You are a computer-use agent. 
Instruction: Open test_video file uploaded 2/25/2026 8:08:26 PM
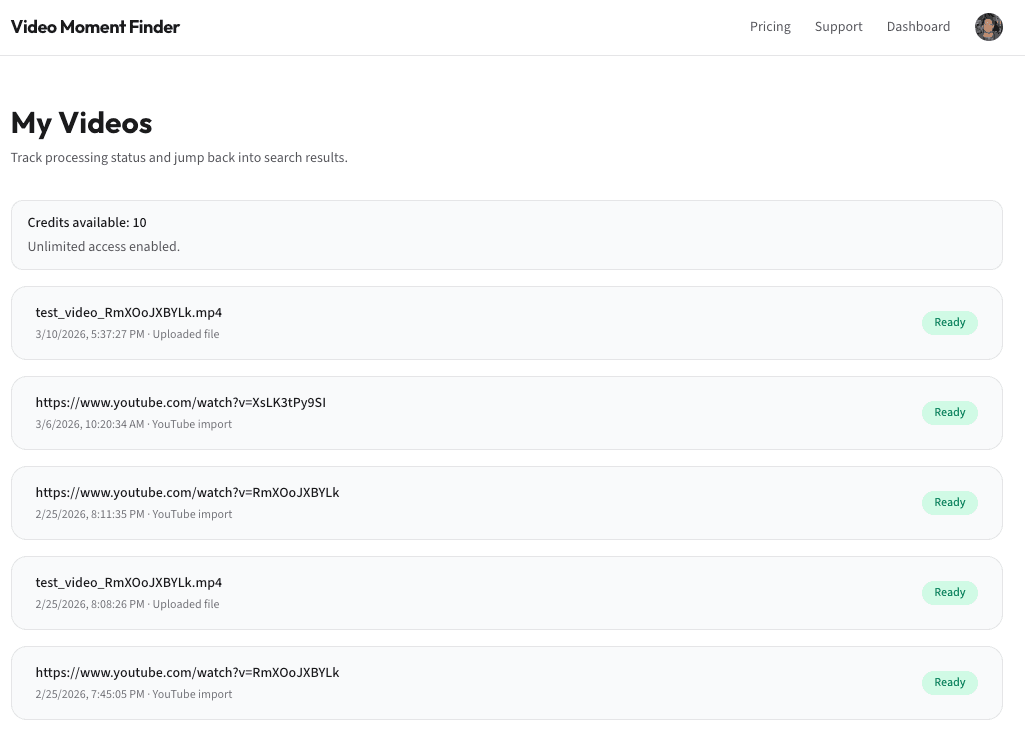129,583
